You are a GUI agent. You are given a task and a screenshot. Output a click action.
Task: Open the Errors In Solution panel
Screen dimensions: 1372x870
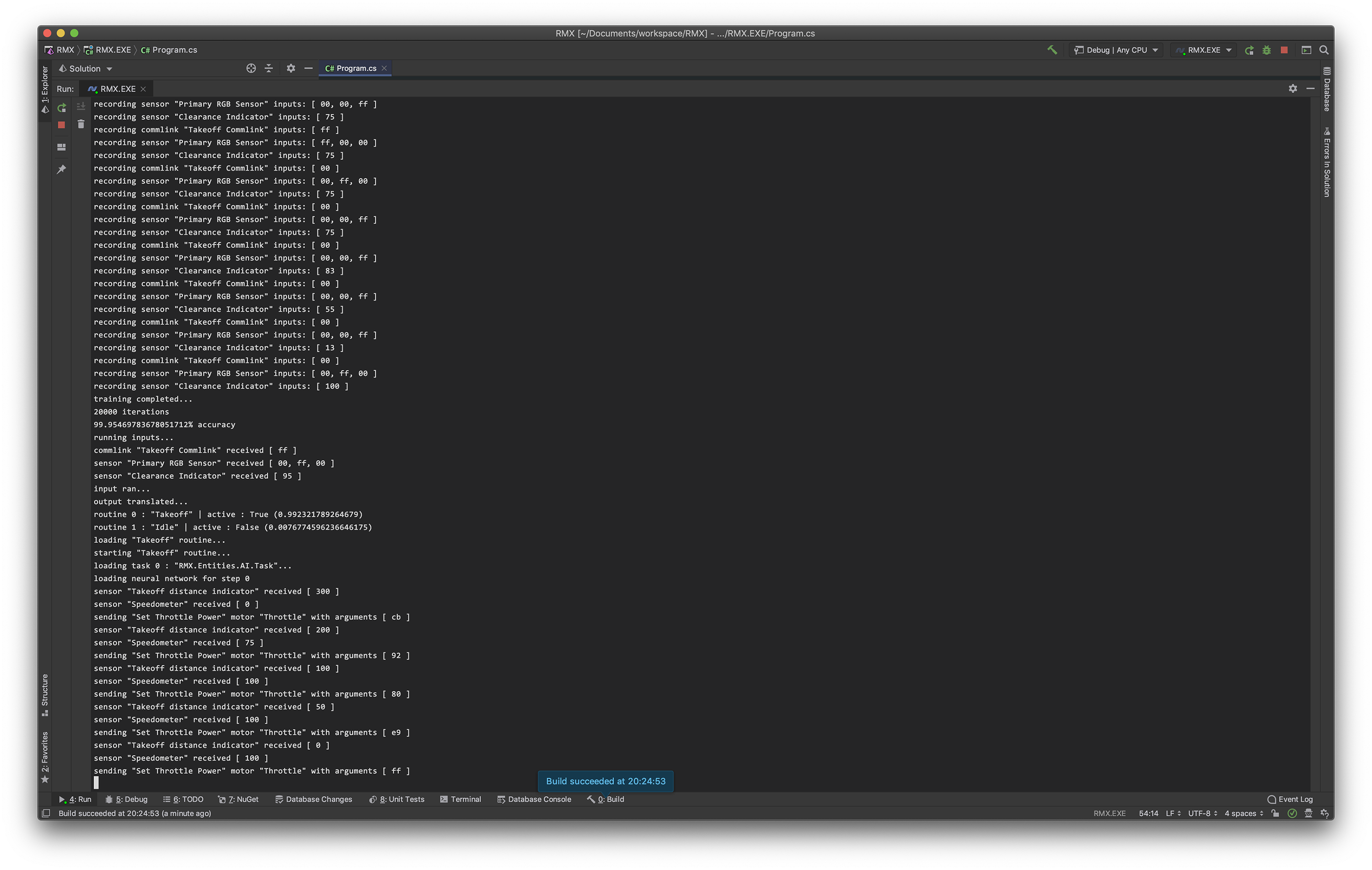click(1328, 165)
